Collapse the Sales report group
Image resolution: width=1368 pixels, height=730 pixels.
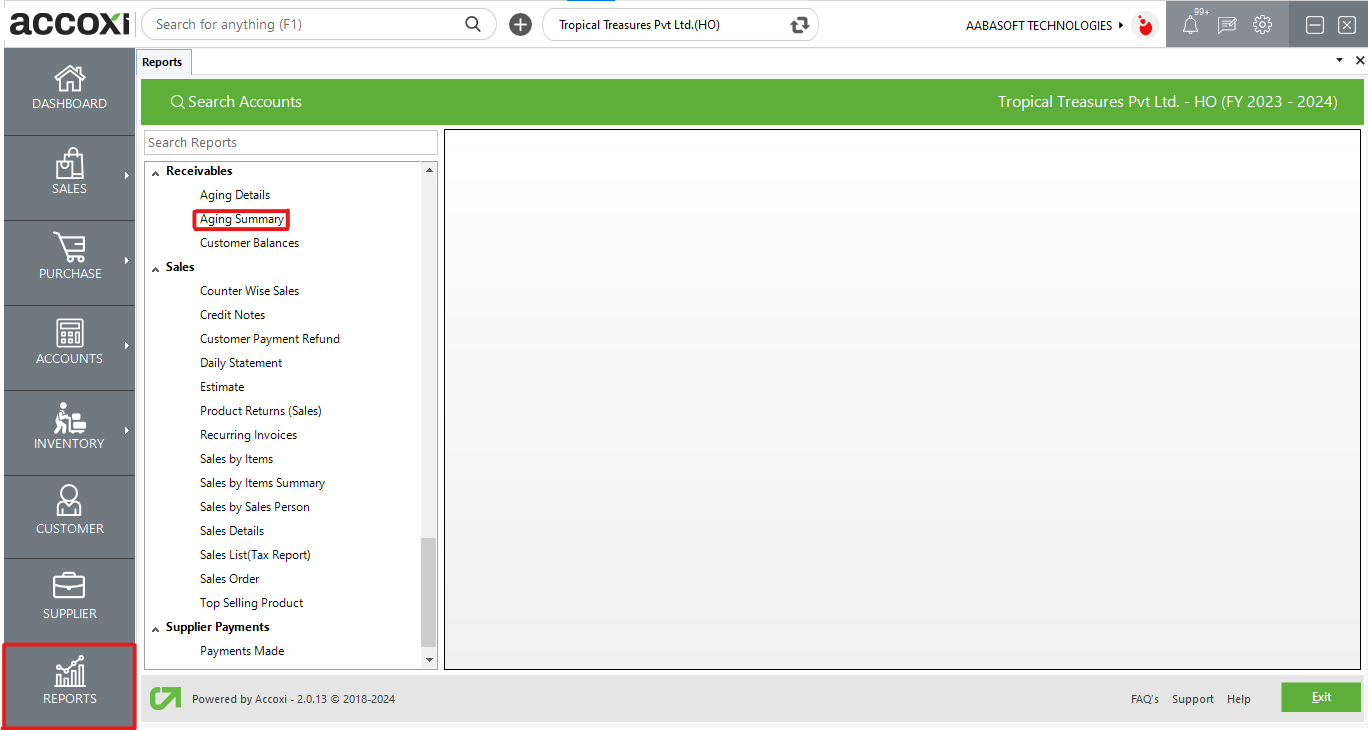point(155,268)
